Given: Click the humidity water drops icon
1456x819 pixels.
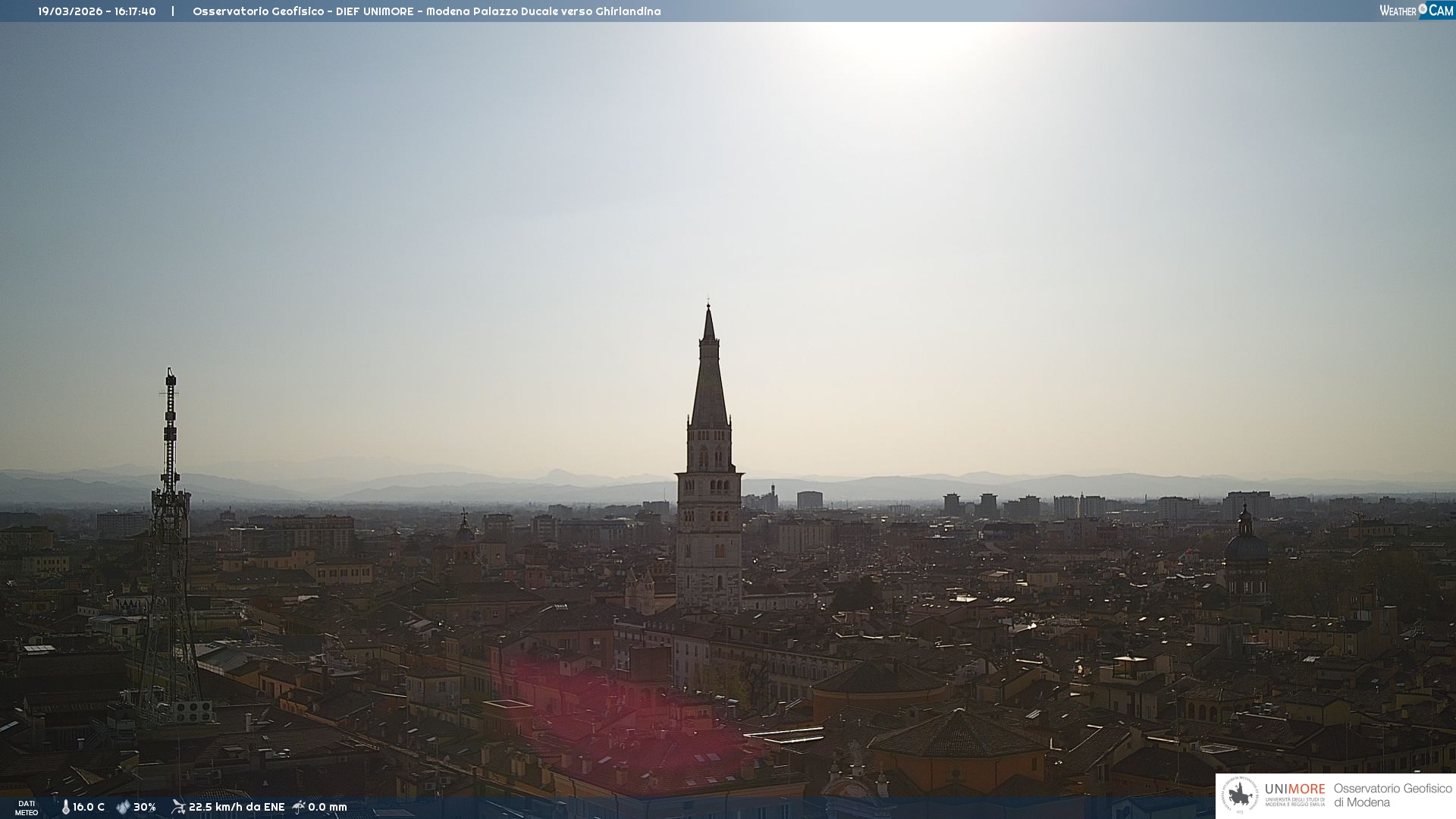Looking at the screenshot, I should point(123,808).
